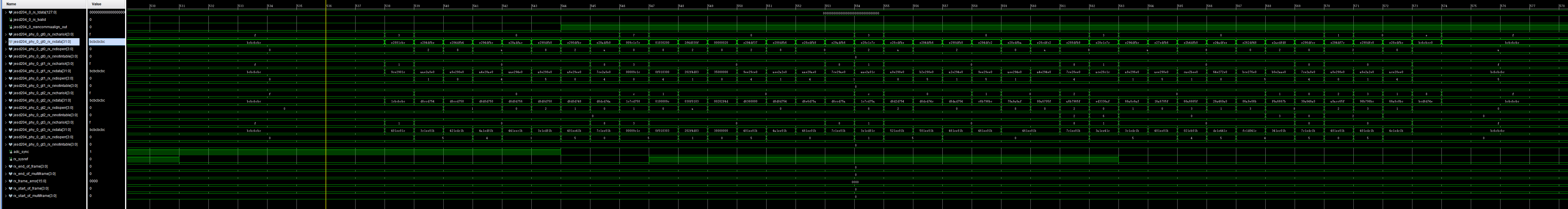Select the bcbcbcbc value of gt0_rx_rxdata

(97, 41)
